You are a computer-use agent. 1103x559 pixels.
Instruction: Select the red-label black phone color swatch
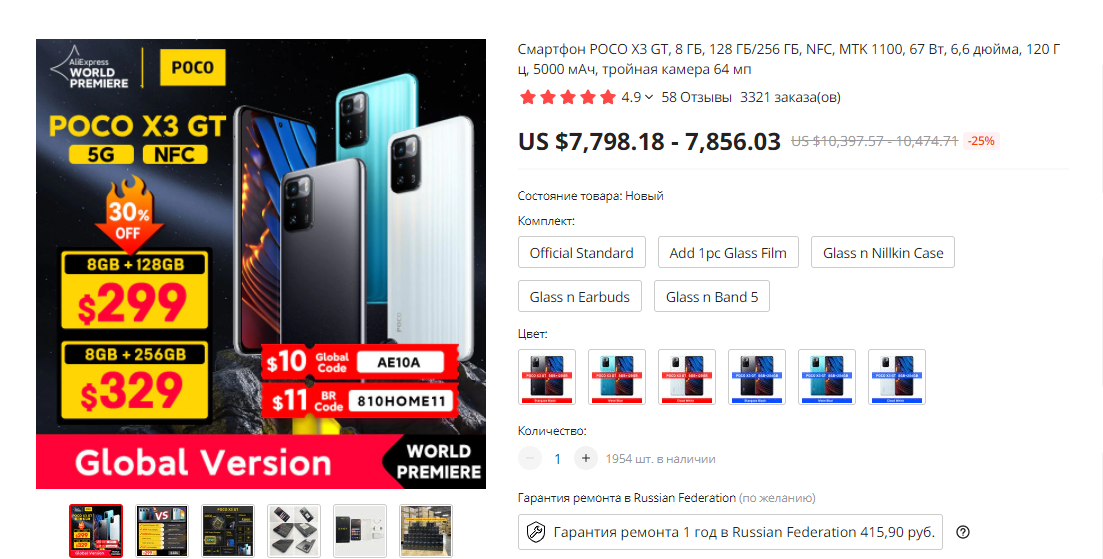(547, 377)
